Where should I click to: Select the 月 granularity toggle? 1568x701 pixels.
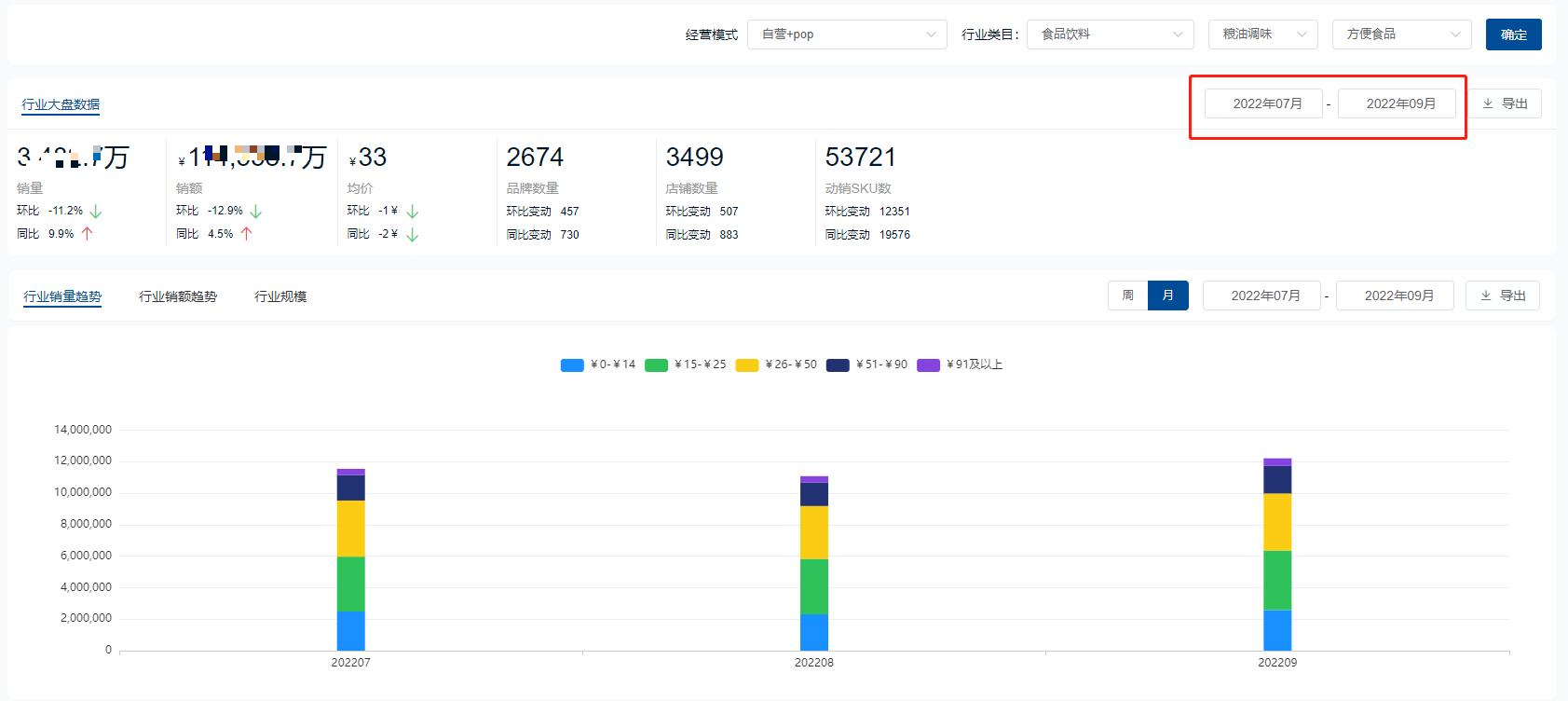pos(1168,296)
